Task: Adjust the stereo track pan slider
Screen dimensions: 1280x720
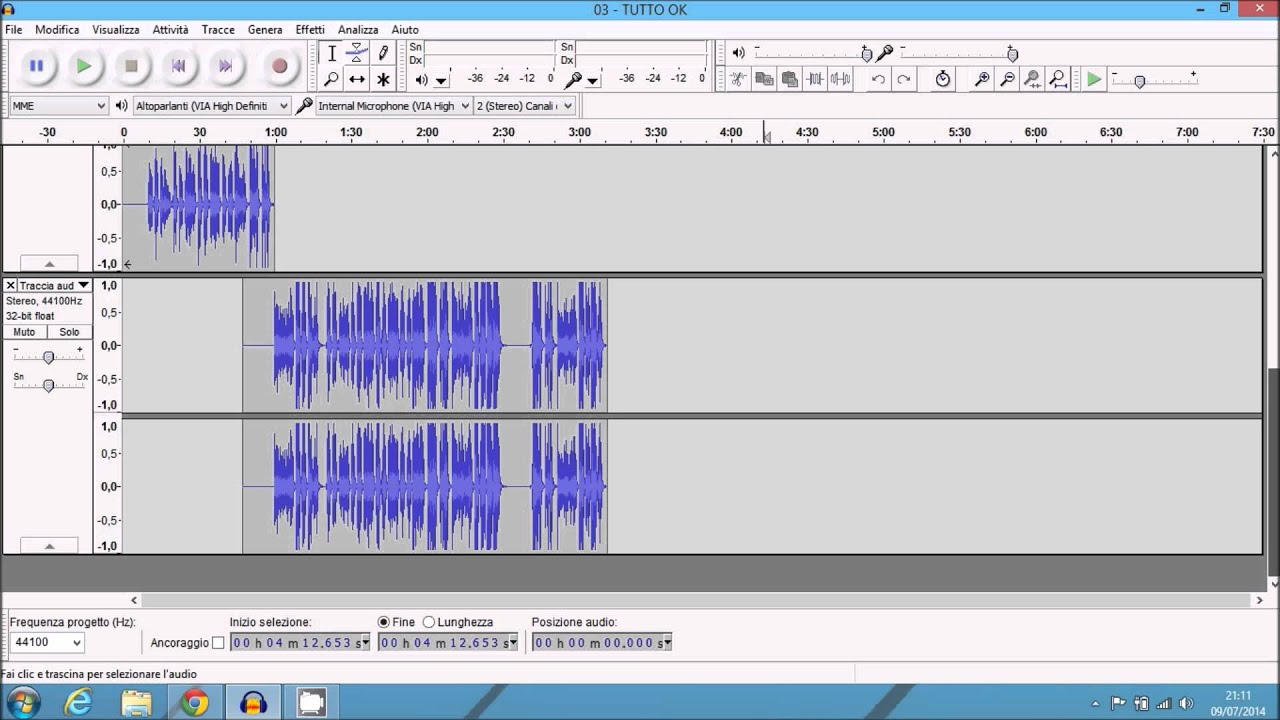Action: [x=48, y=384]
